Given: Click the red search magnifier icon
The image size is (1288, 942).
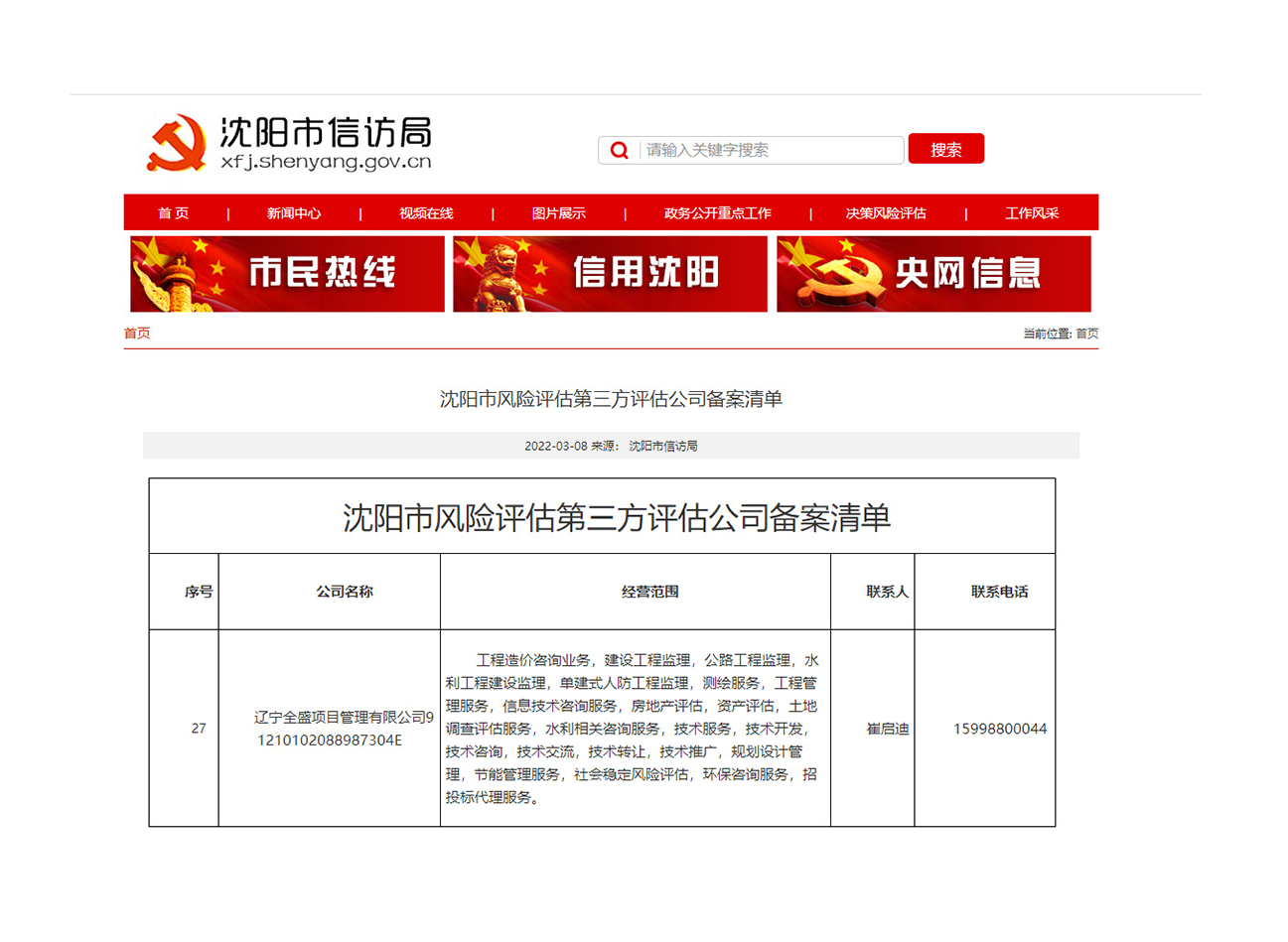Looking at the screenshot, I should [x=620, y=150].
